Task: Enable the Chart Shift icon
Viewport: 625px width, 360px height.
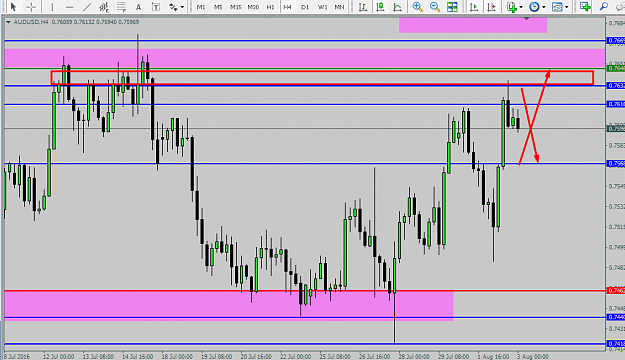Action: [x=491, y=7]
